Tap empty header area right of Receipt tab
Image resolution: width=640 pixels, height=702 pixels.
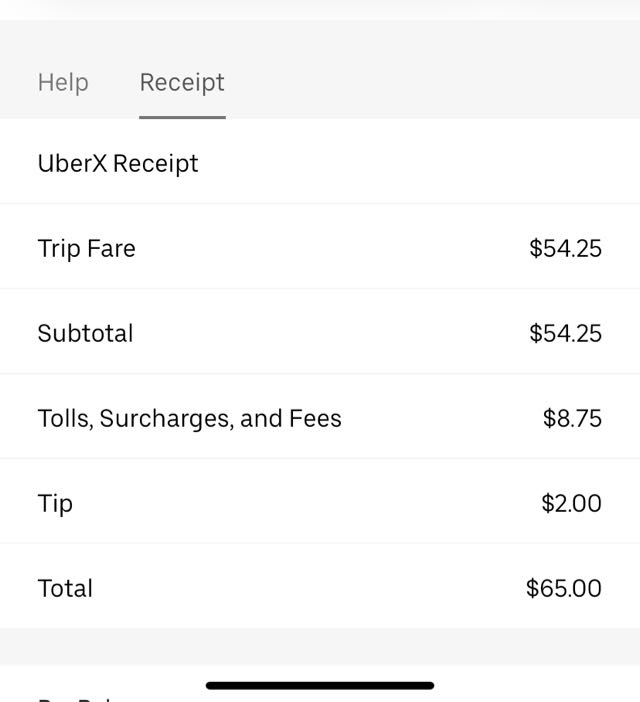pos(430,80)
